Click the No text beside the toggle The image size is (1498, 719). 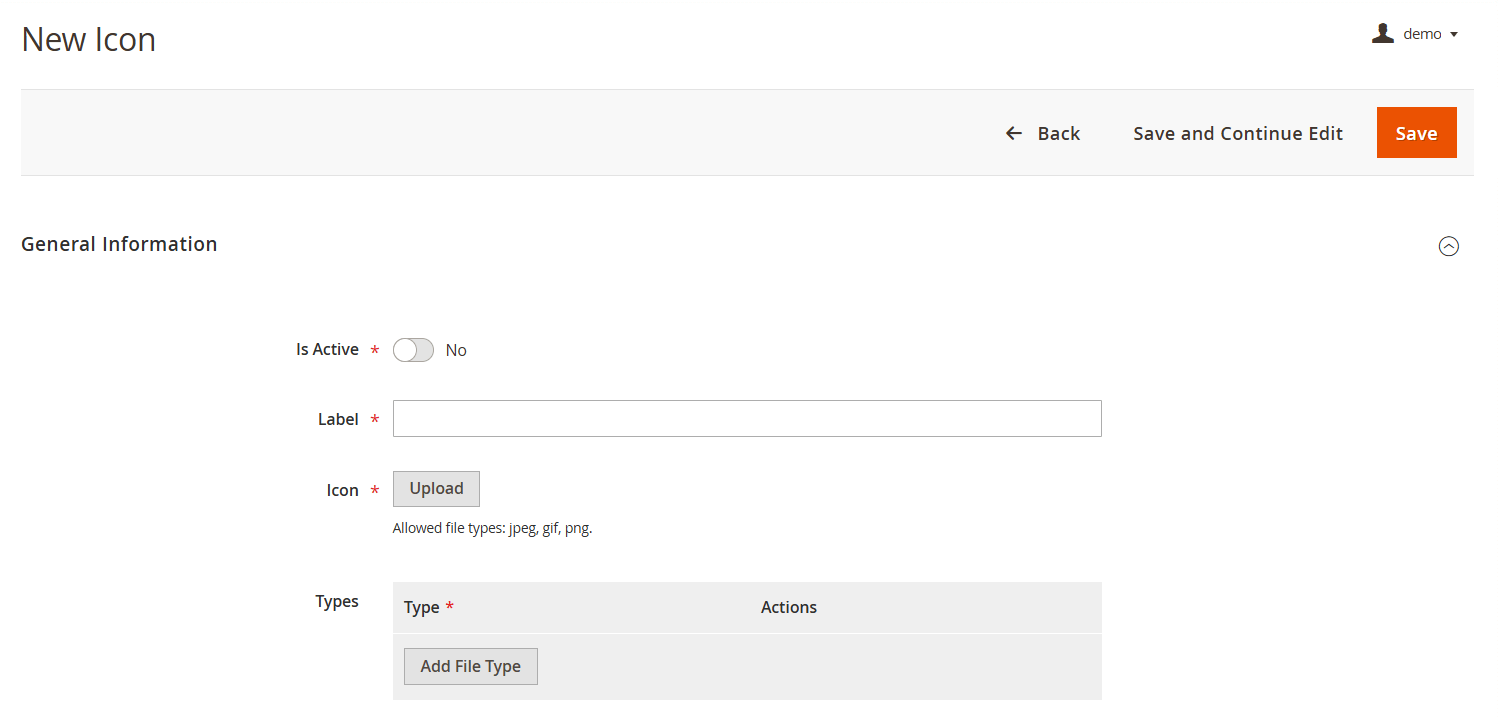tap(456, 350)
